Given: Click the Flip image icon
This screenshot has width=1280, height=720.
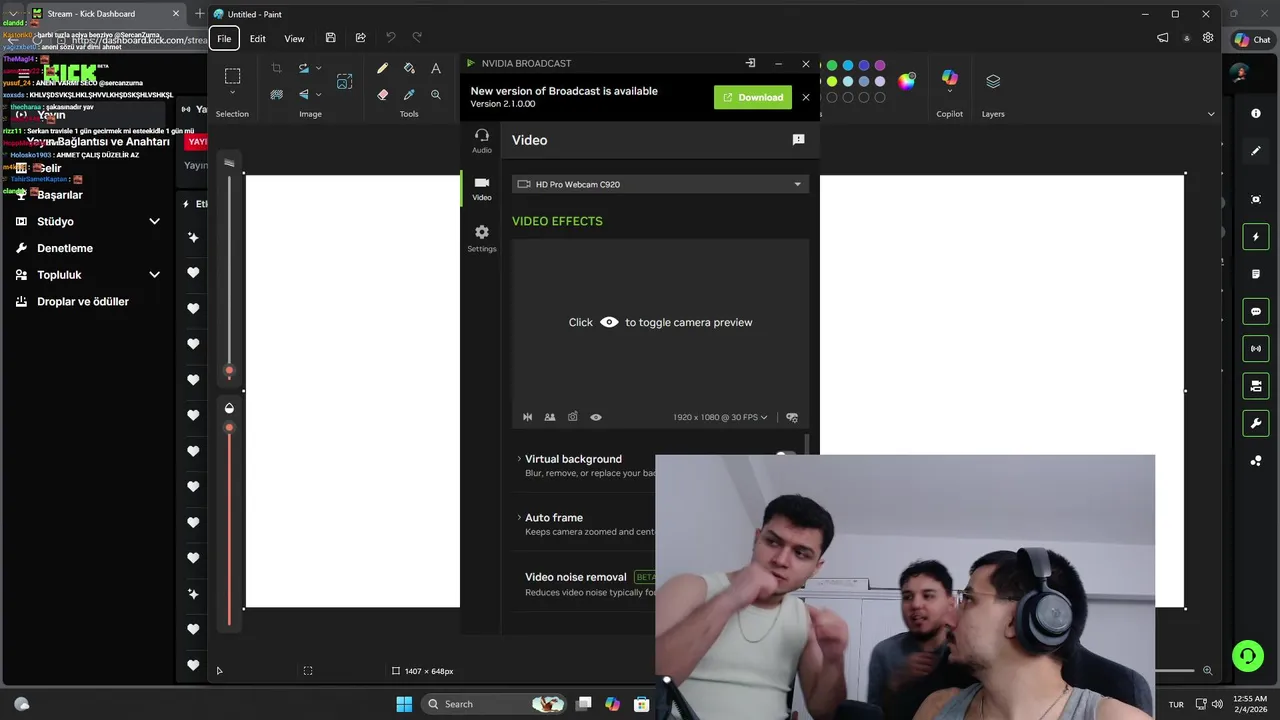Looking at the screenshot, I should point(304,95).
